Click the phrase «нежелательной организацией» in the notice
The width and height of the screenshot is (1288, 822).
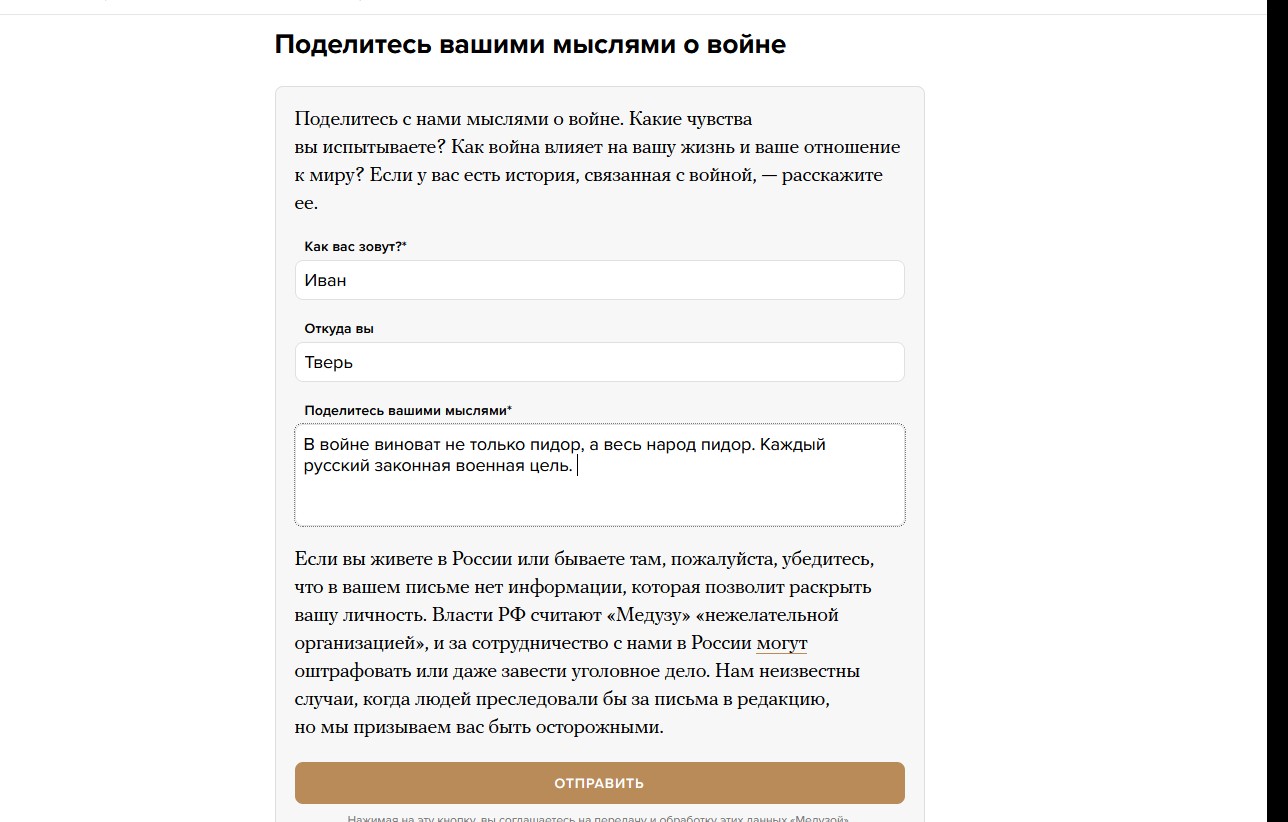point(567,628)
